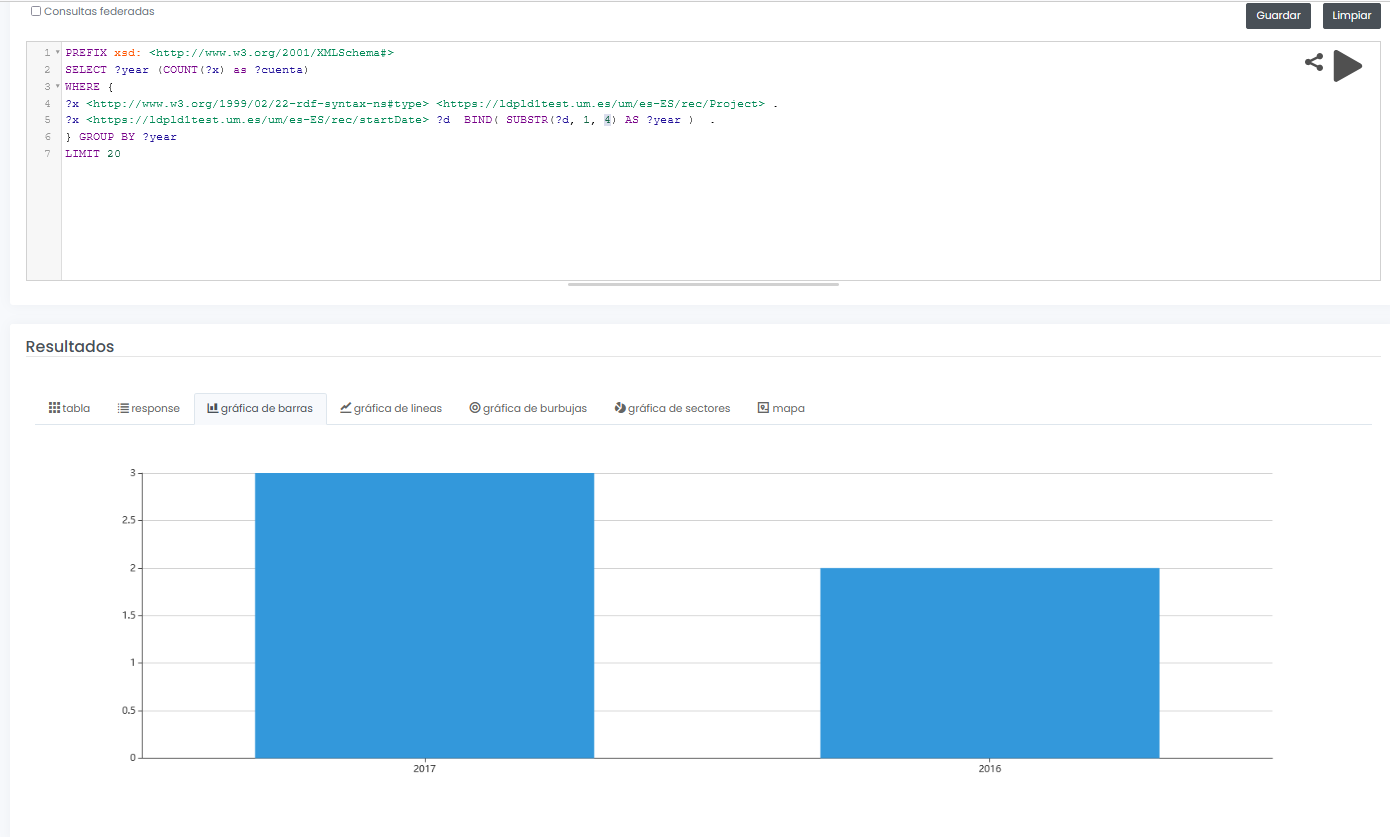Click the SELECT ?year query line

(187, 70)
